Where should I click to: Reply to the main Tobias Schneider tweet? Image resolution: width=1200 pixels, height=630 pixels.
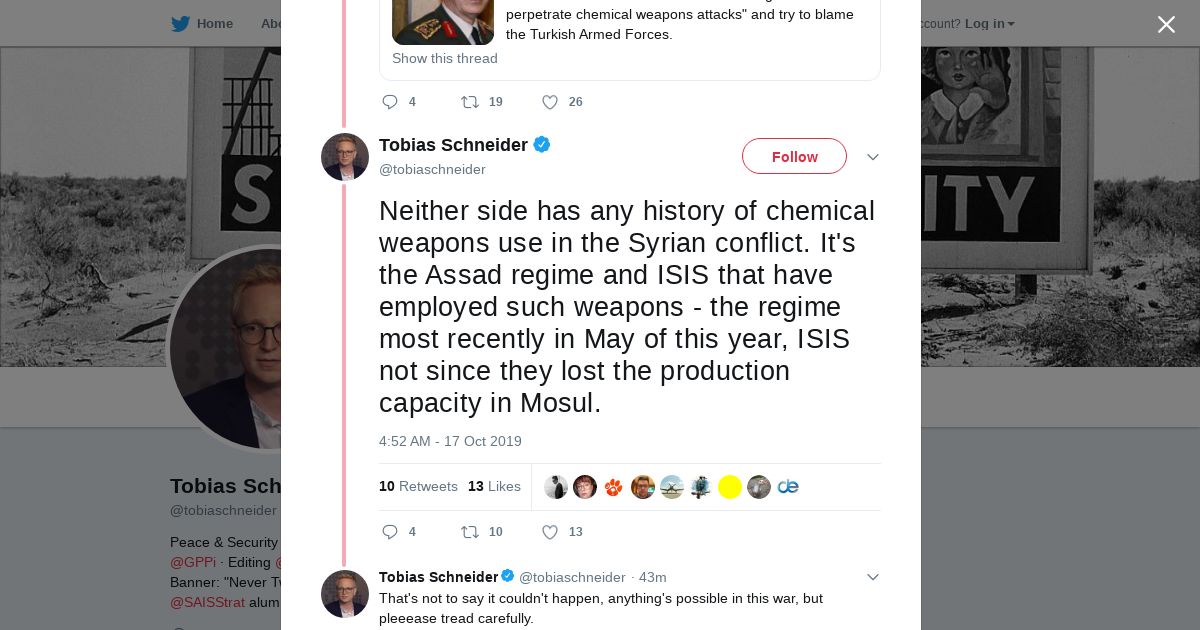(x=391, y=532)
